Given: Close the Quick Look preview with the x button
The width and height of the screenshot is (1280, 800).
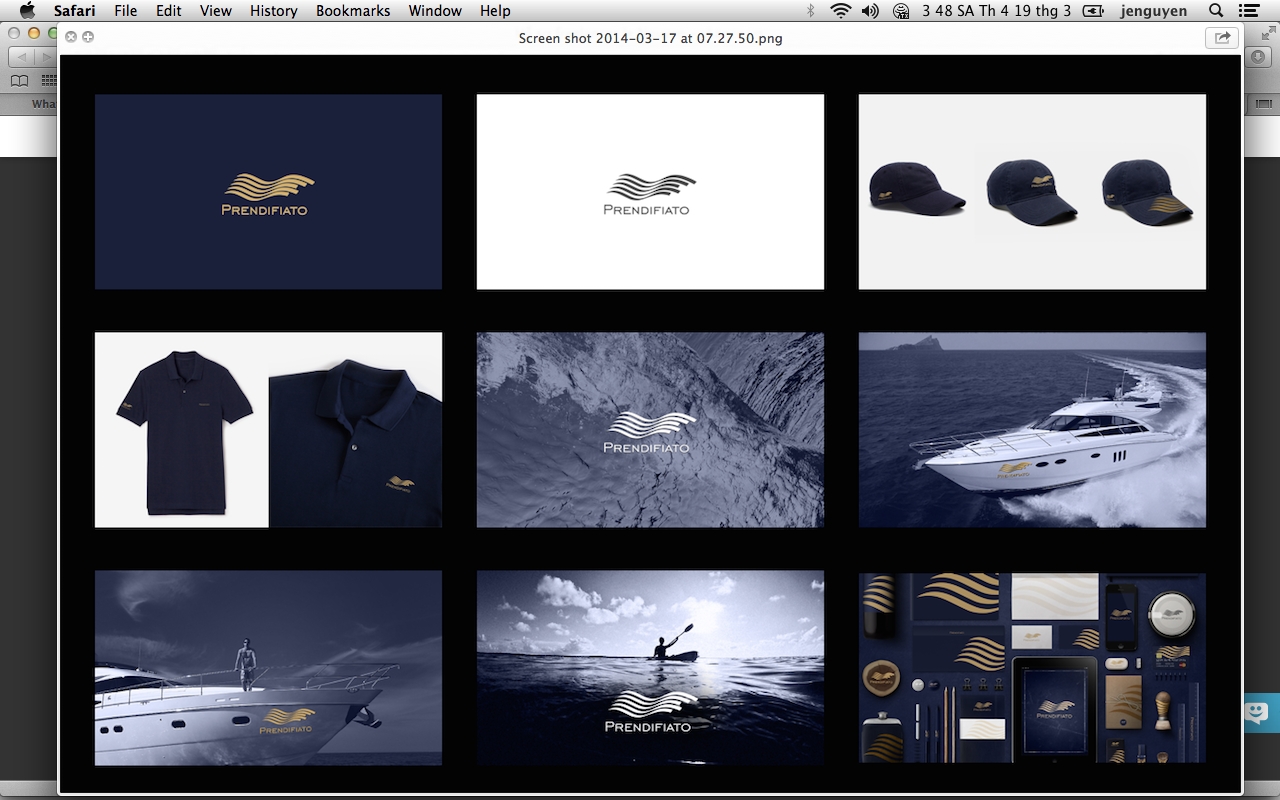Looking at the screenshot, I should 71,37.
